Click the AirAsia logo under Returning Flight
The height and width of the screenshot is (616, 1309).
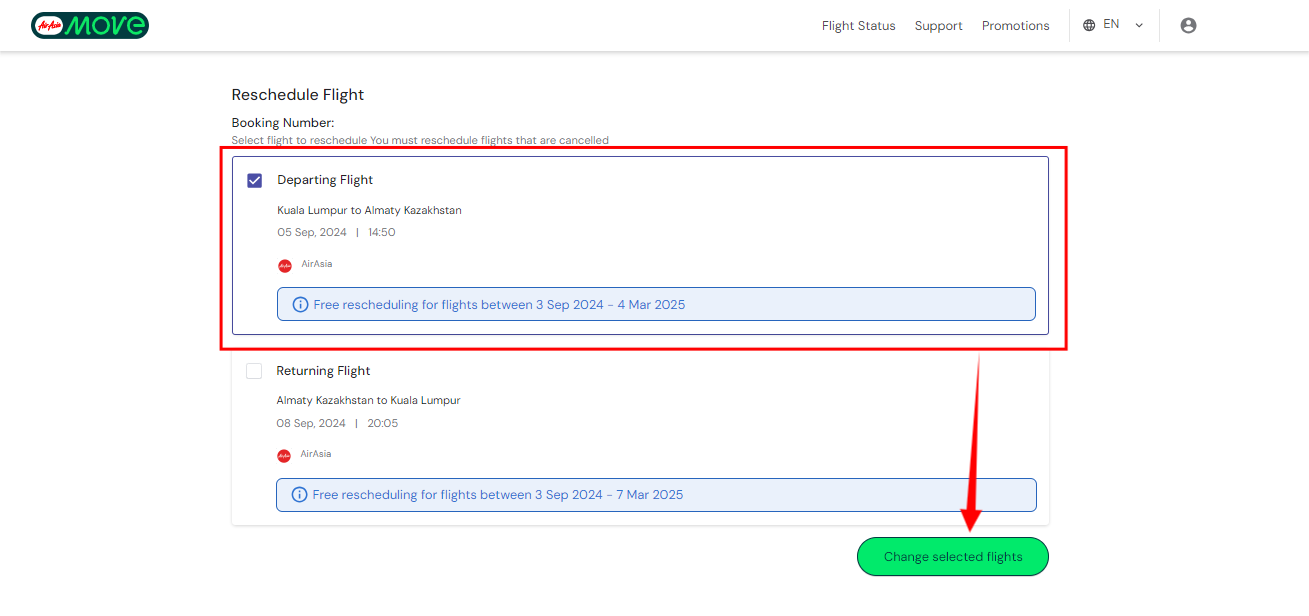tap(284, 455)
